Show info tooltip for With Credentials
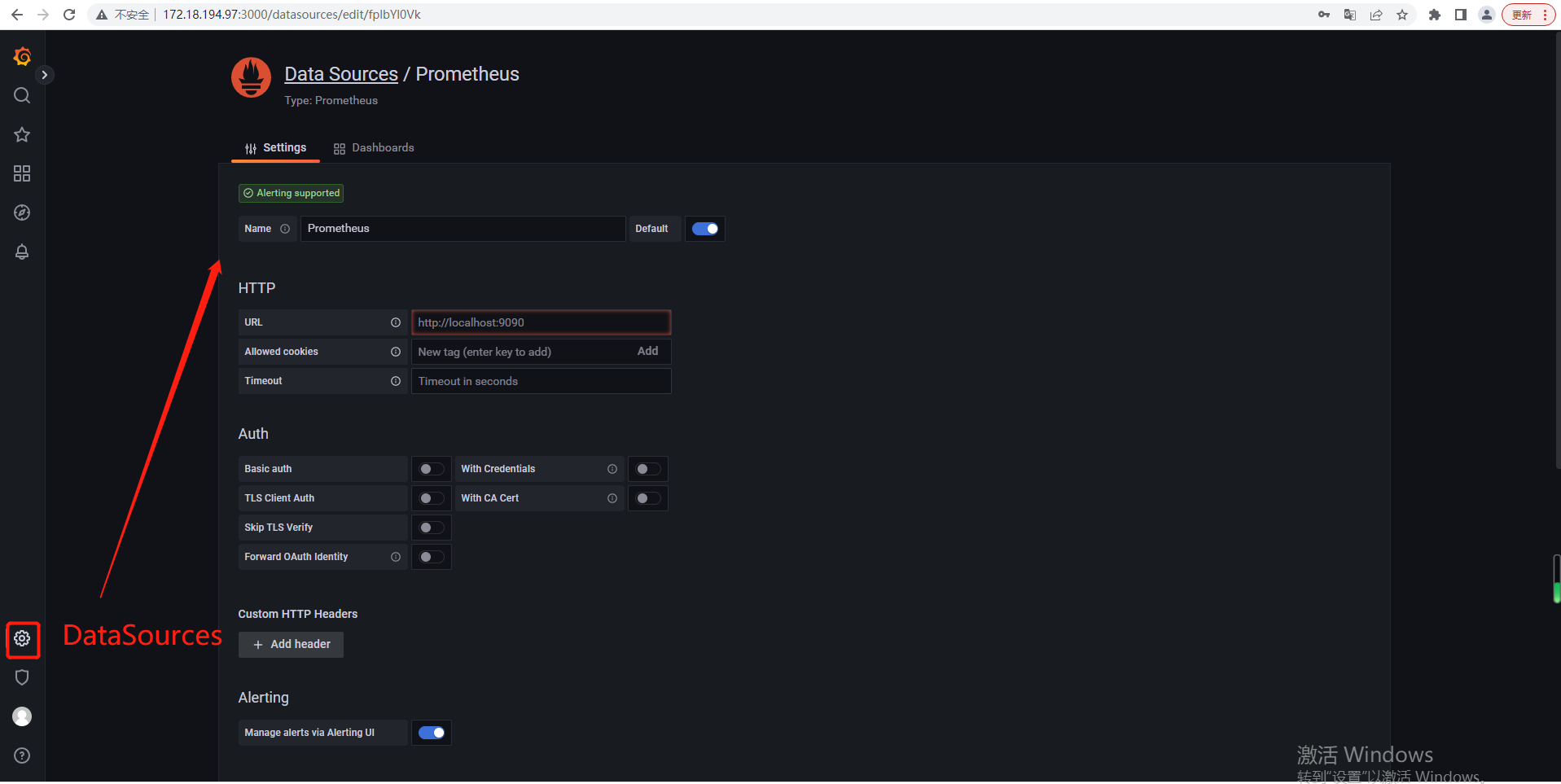The width and height of the screenshot is (1561, 784). coord(612,469)
